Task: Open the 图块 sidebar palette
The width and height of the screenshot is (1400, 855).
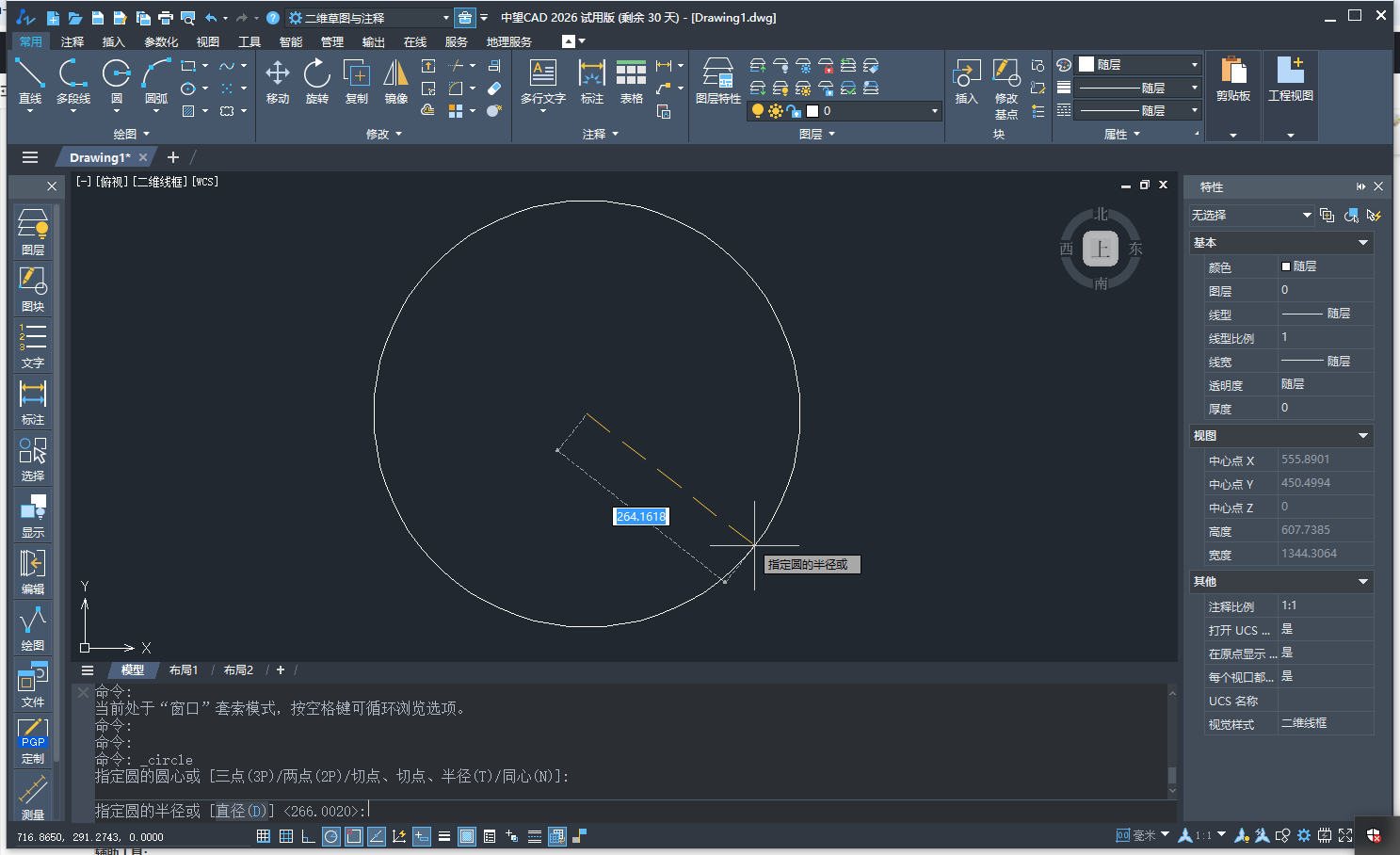Action: pos(33,288)
